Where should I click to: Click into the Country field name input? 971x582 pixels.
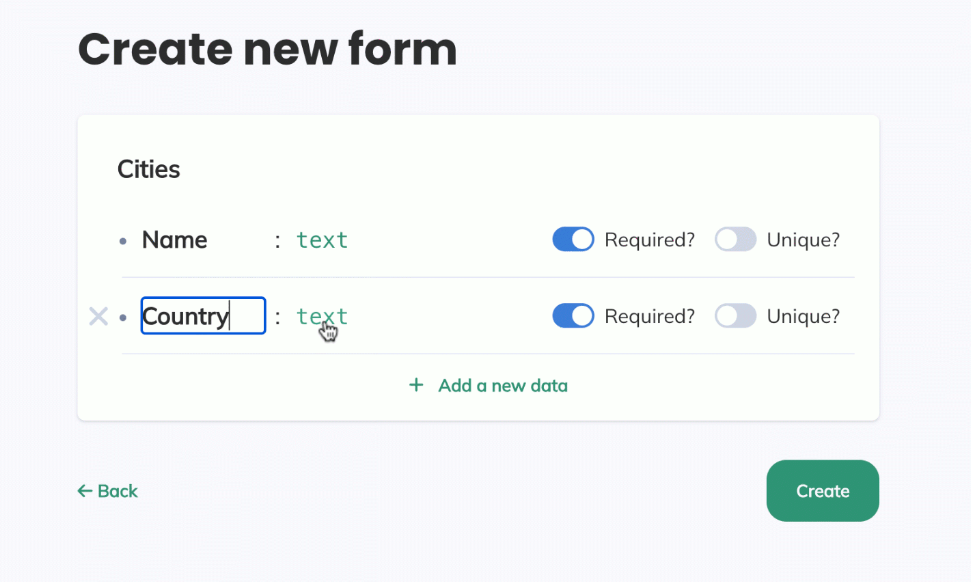(x=203, y=316)
